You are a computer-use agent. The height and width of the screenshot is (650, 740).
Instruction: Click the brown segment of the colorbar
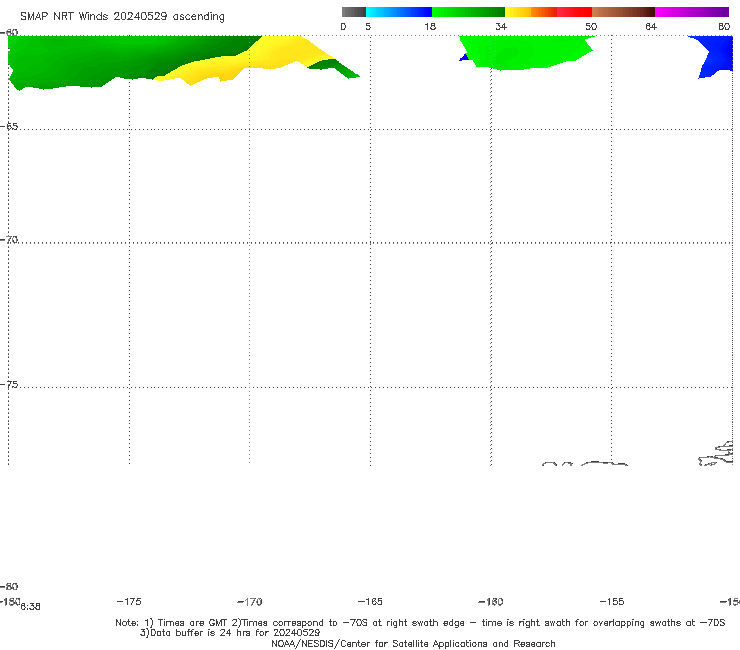coord(623,12)
